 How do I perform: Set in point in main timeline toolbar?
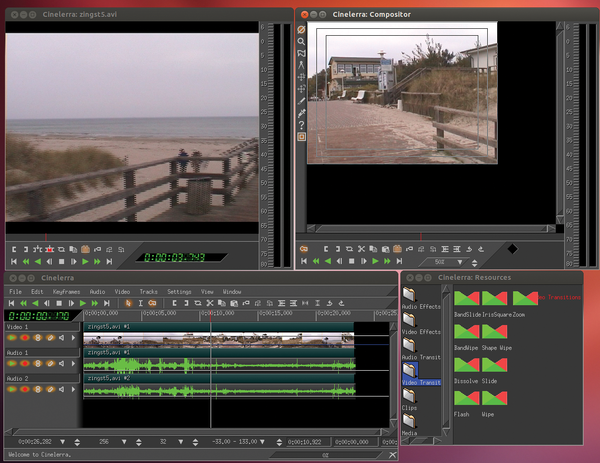point(174,303)
